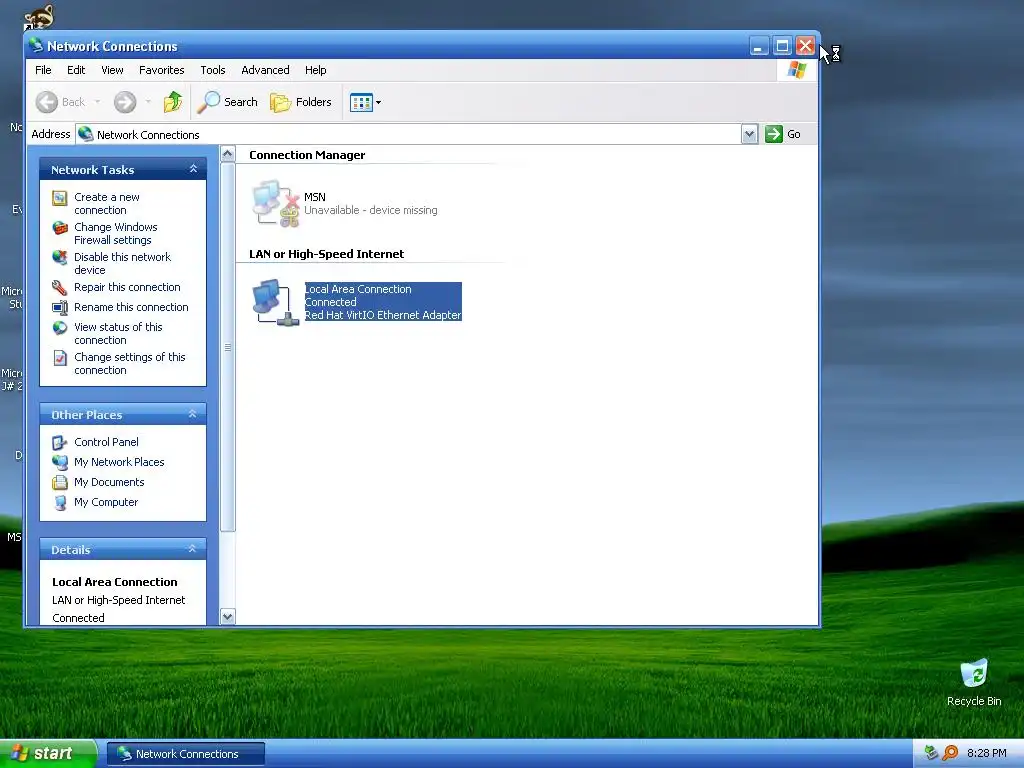Click task pane scrollbar down arrow
The height and width of the screenshot is (768, 1024).
227,616
